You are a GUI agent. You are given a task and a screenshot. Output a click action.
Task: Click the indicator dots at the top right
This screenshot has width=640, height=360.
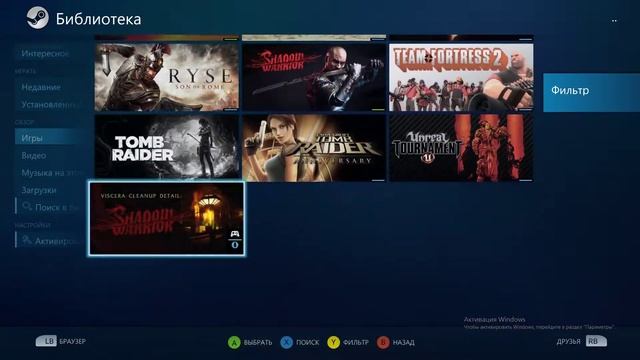pyautogui.click(x=614, y=20)
